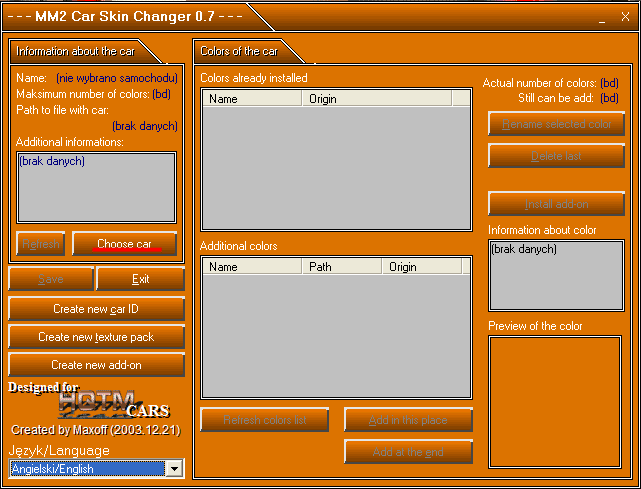The width and height of the screenshot is (641, 489).
Task: Create a new car ID
Action: click(x=96, y=309)
